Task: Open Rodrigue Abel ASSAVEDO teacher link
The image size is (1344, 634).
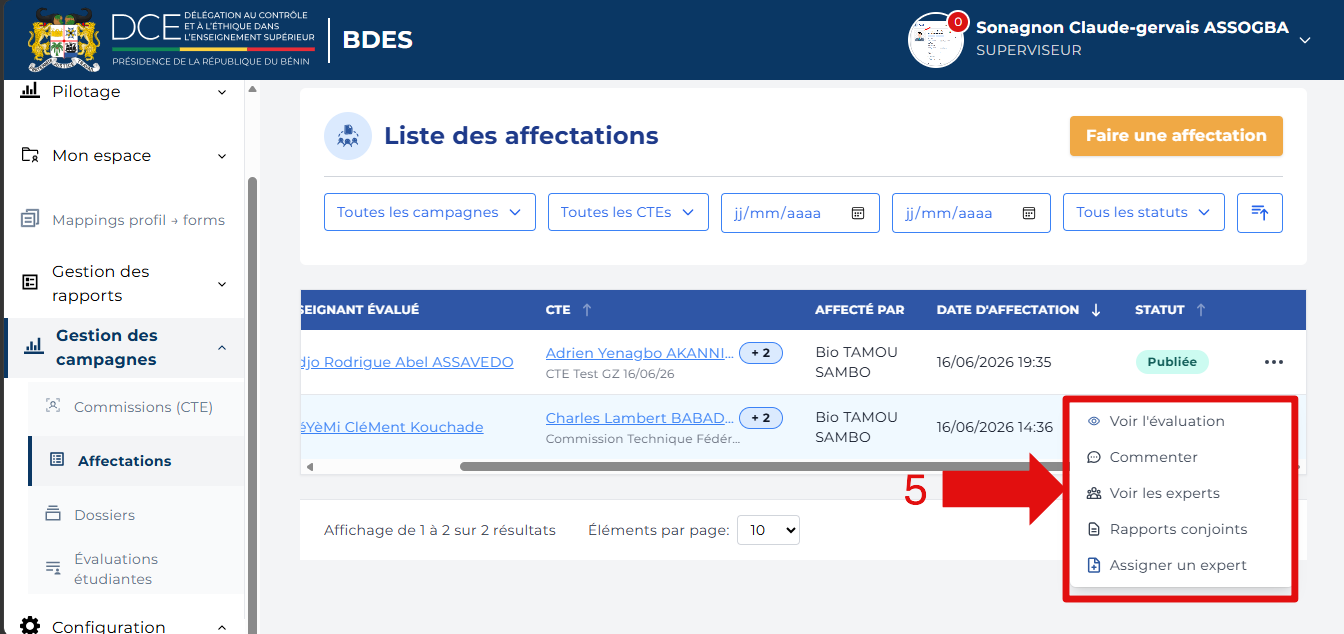Action: click(407, 362)
